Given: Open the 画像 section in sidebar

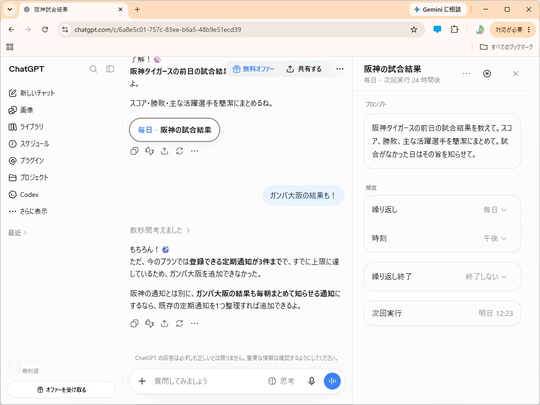Looking at the screenshot, I should click(21, 110).
